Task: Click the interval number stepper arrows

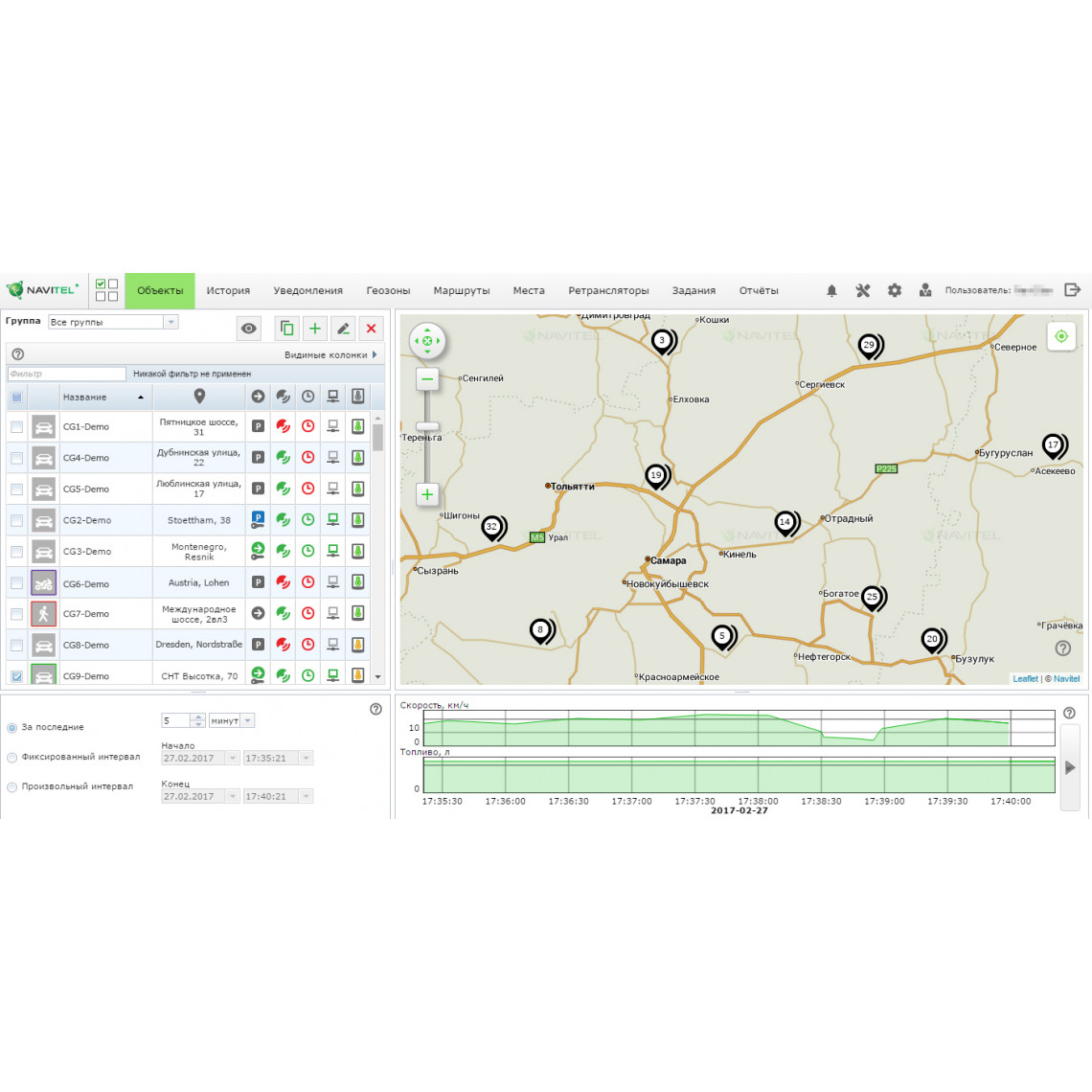Action: click(197, 720)
